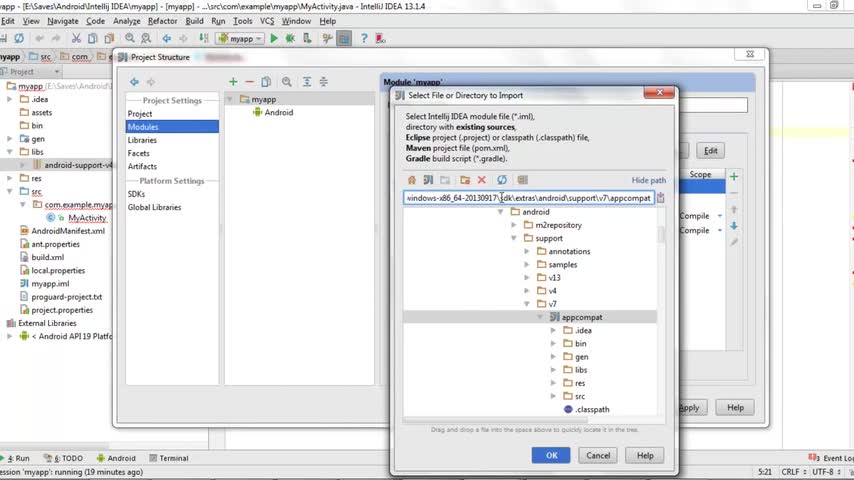
Task: Click the blue down arrow to move dependency down
Action: (734, 226)
